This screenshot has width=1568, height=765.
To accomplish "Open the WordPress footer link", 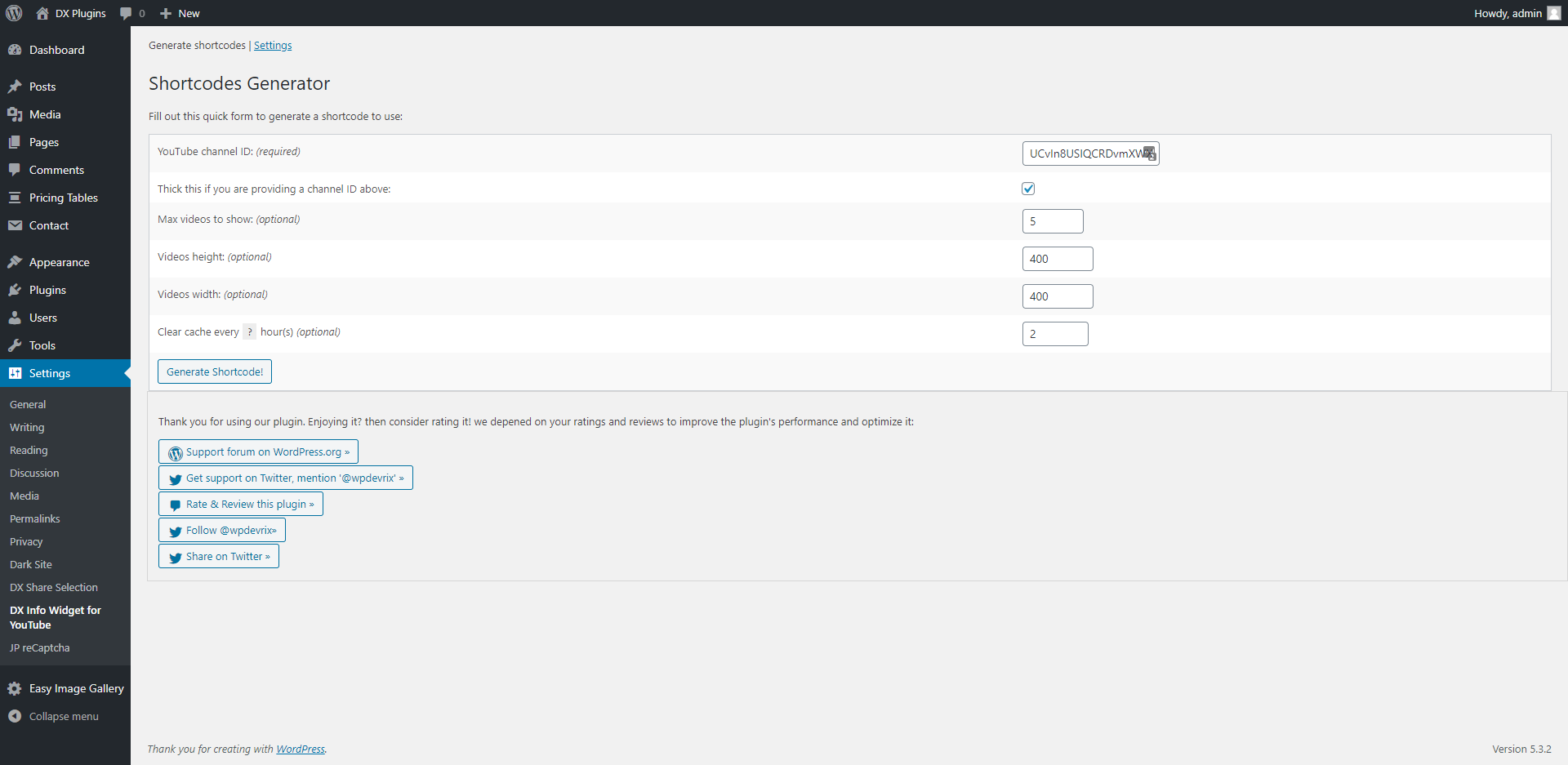I will point(300,749).
